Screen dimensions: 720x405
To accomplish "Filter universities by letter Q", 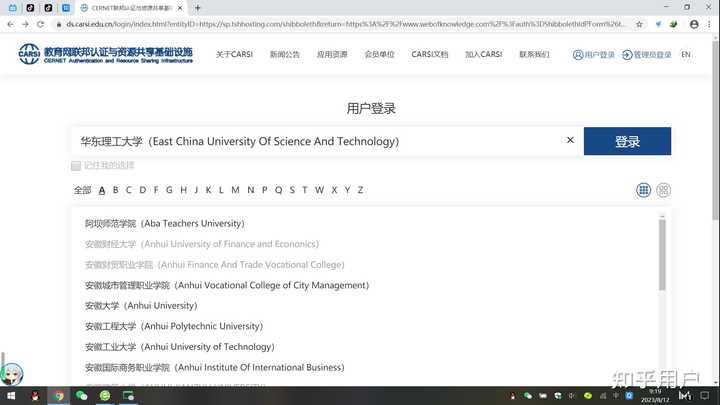I will coord(278,190).
